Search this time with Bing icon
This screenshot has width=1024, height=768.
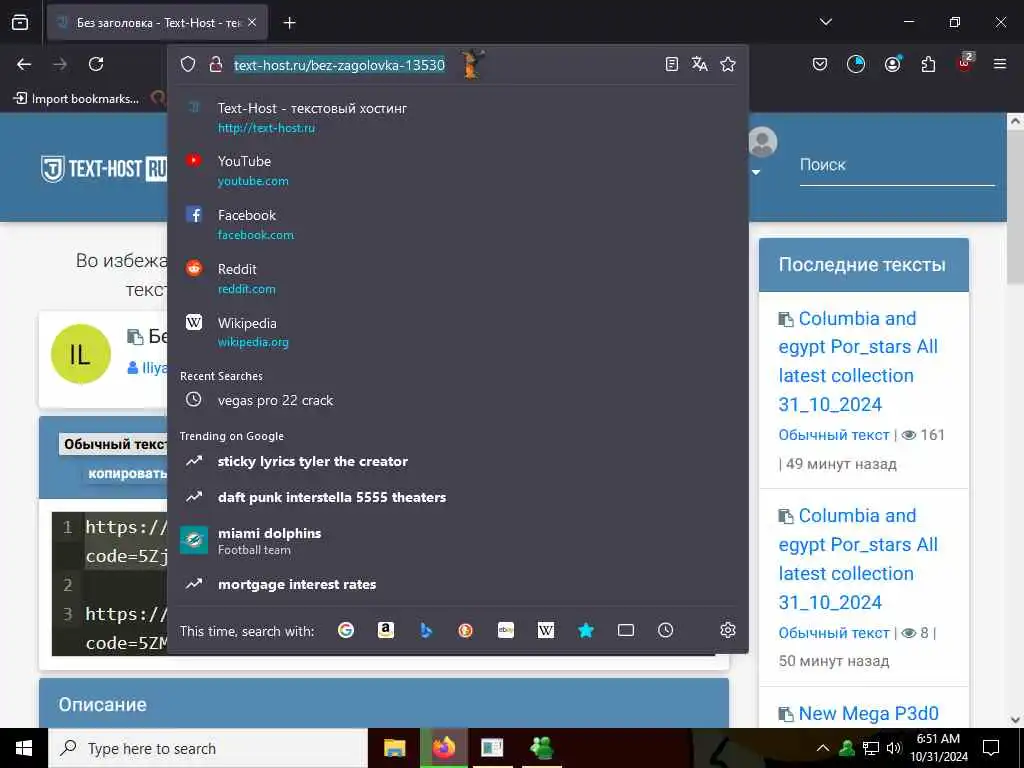click(x=426, y=630)
